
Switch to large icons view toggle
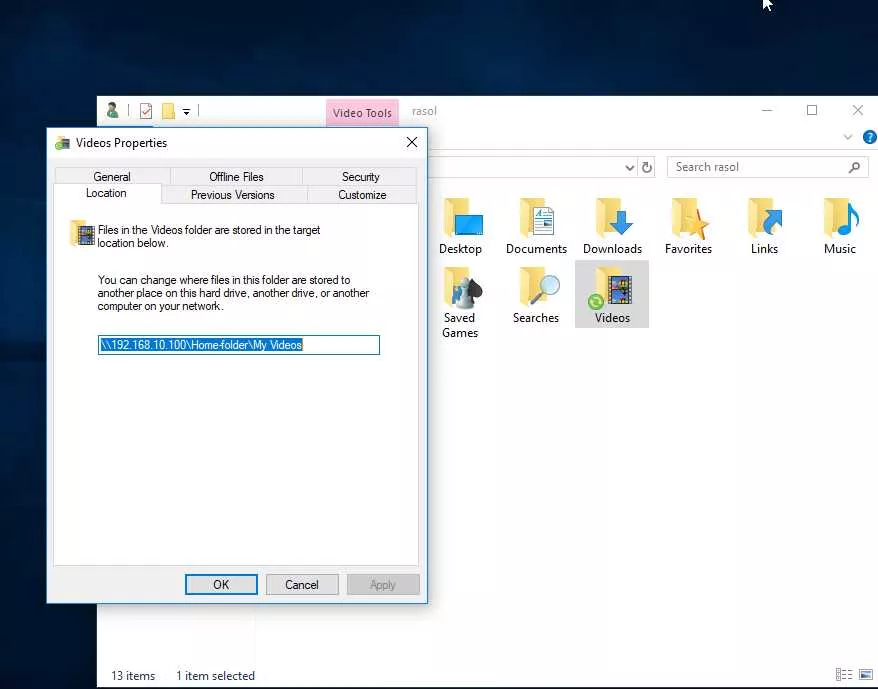point(866,675)
